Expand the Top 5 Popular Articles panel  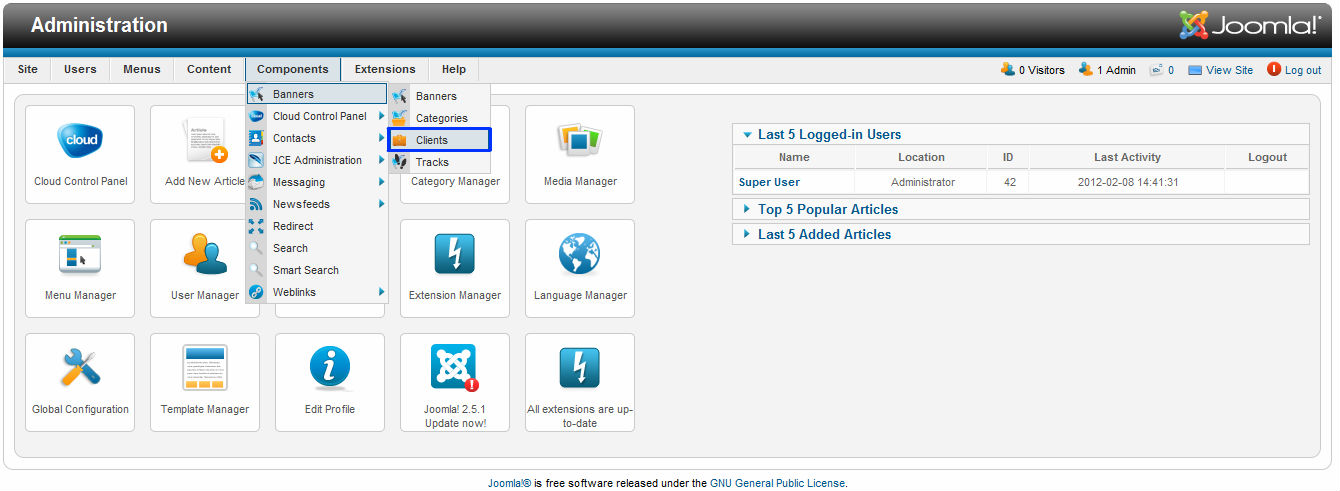point(746,209)
